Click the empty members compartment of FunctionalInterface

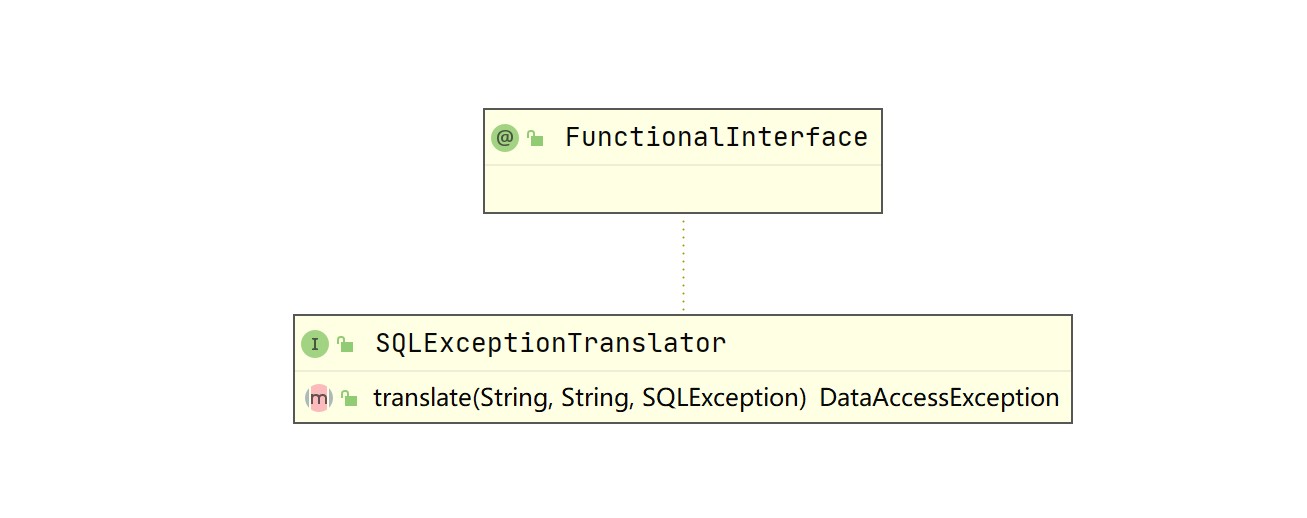pos(682,189)
